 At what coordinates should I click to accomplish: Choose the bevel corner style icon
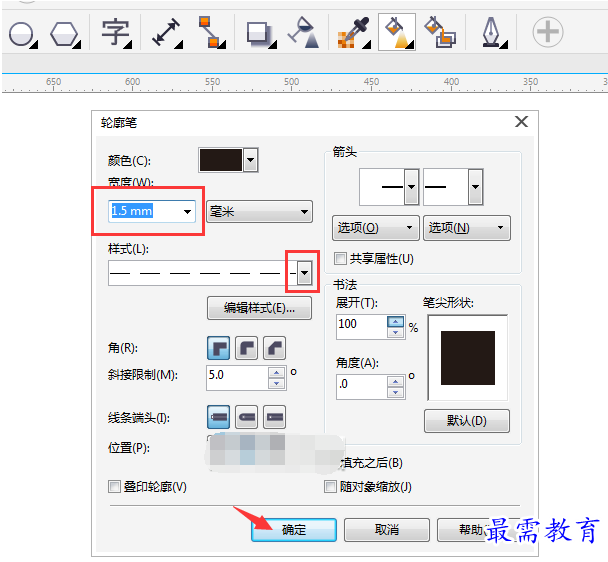(274, 348)
